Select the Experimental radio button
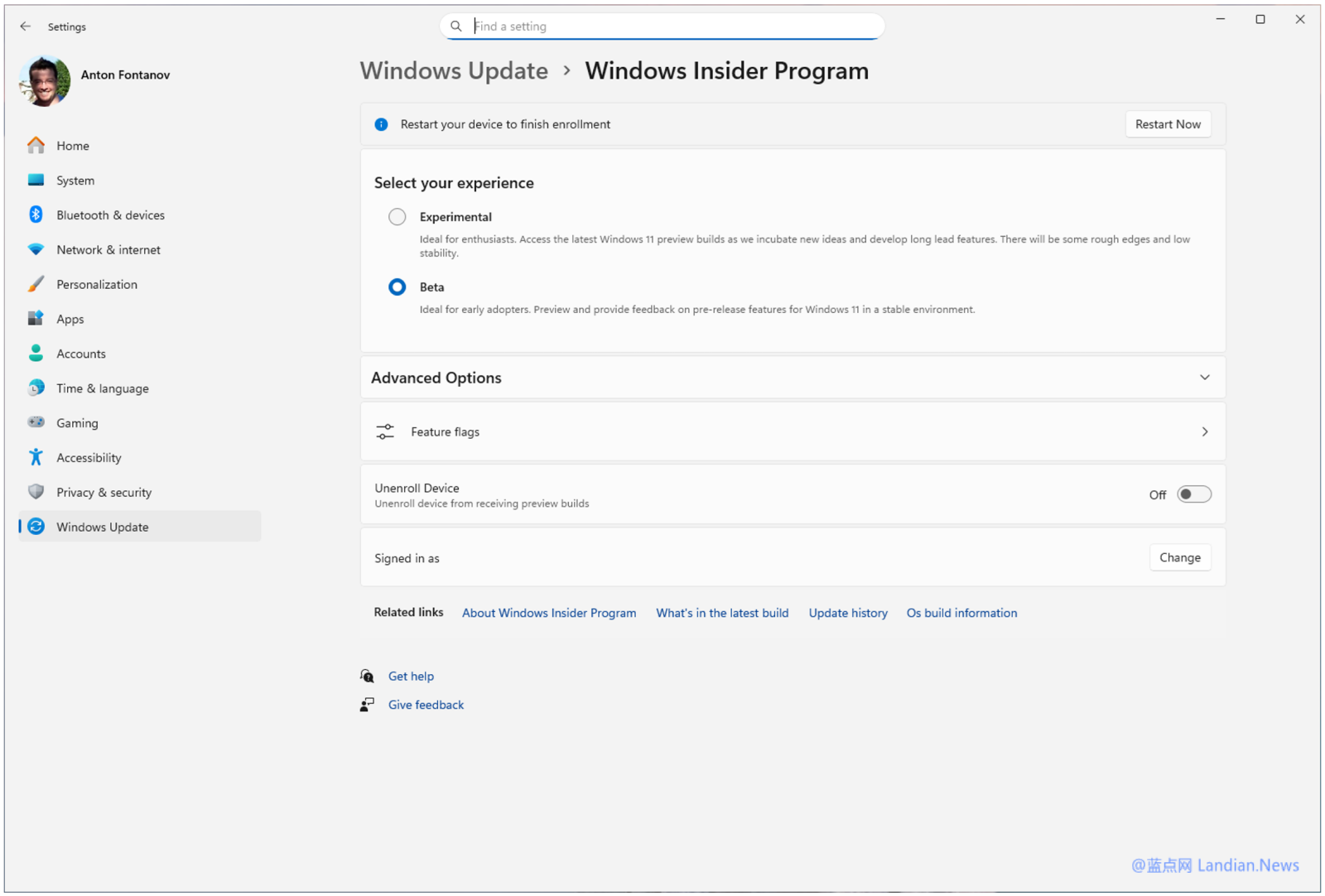Screen dimensions: 1325x896 tap(397, 217)
